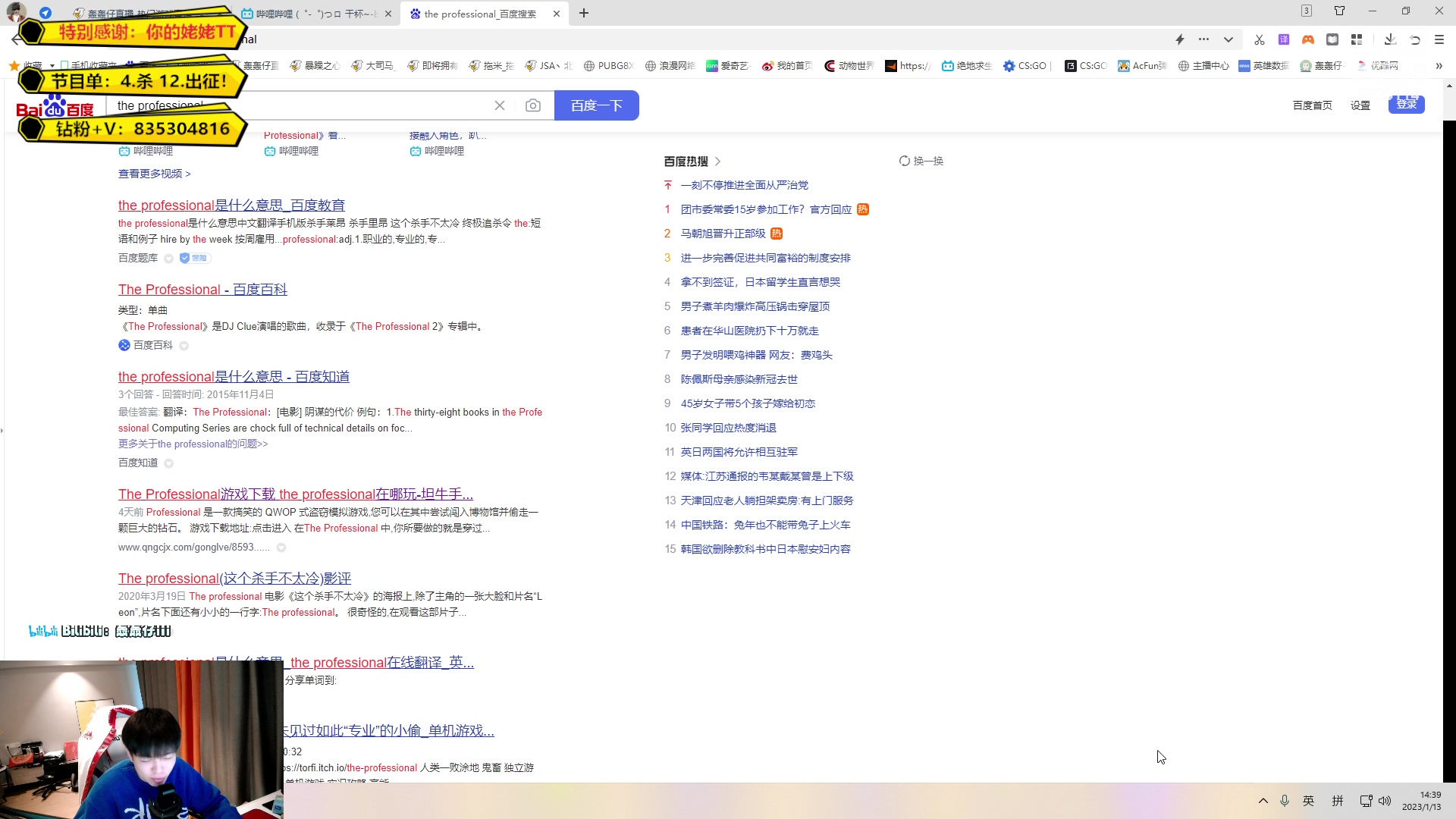Open the PUBG8X bookmark

click(608, 66)
